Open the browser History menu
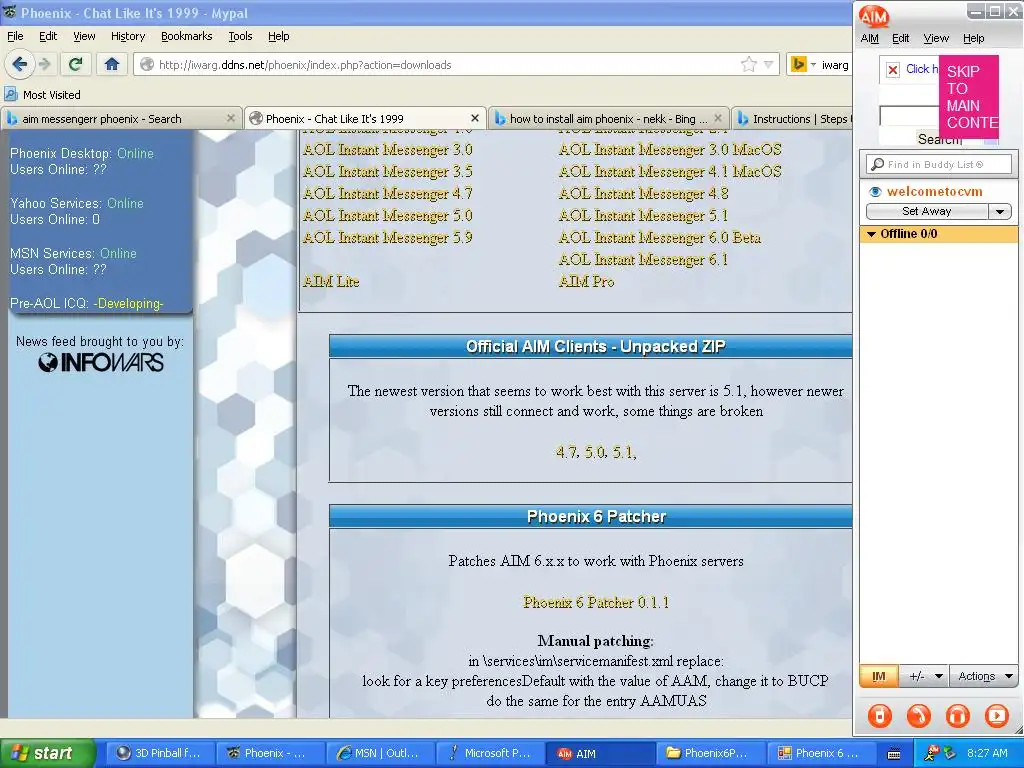 127,37
